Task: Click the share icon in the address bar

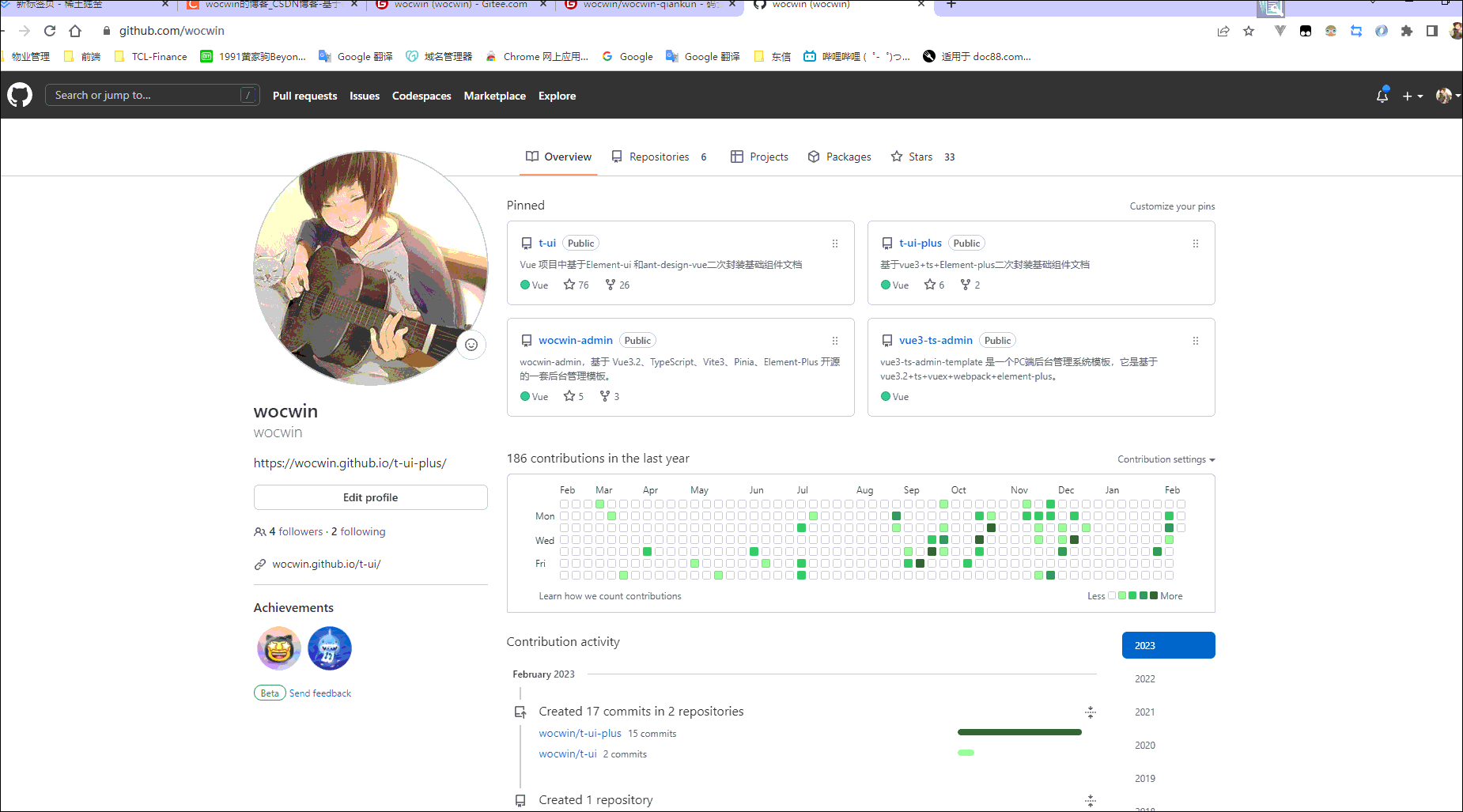Action: click(1223, 31)
